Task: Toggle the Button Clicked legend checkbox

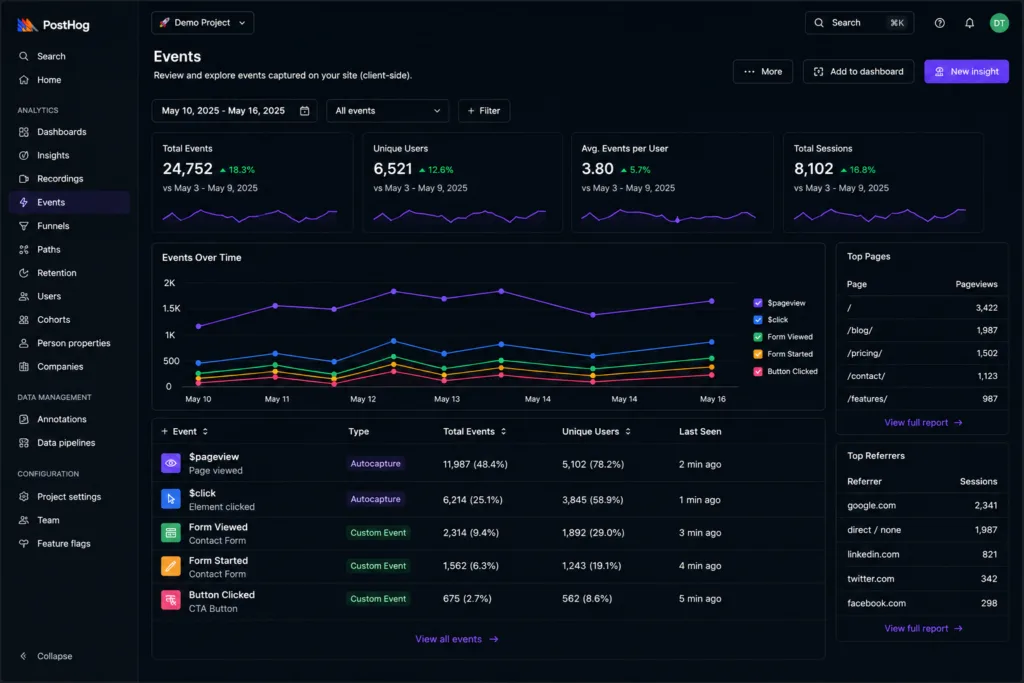Action: coord(758,372)
